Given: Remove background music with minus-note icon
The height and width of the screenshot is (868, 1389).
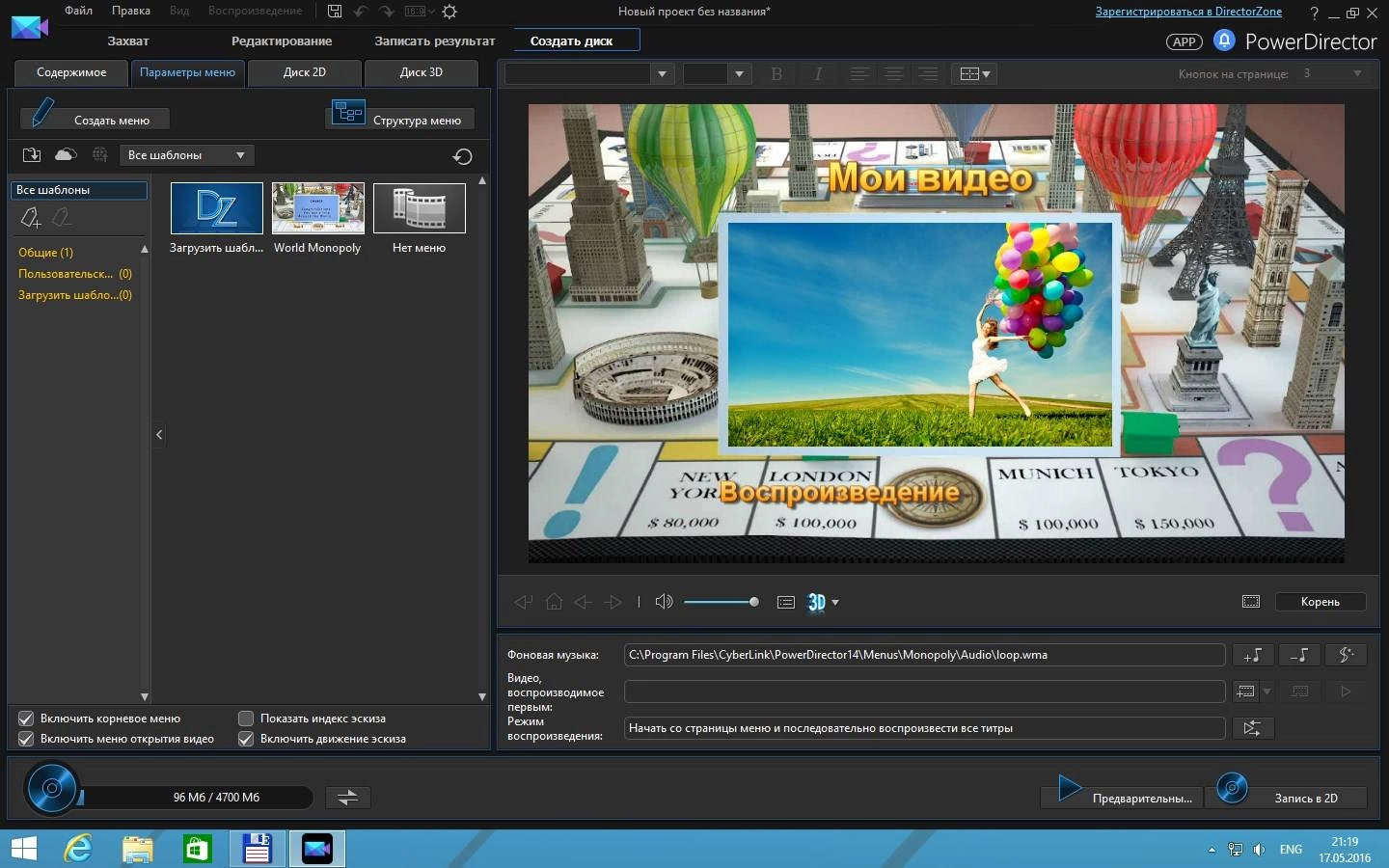Looking at the screenshot, I should click(x=1299, y=655).
